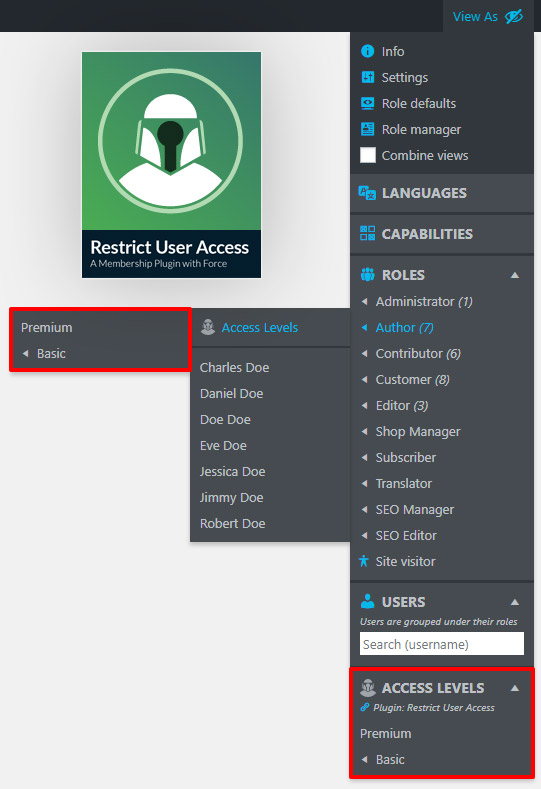Viewport: 541px width, 789px height.
Task: Collapse the ACCESS LEVELS section arrow
Action: 515,688
